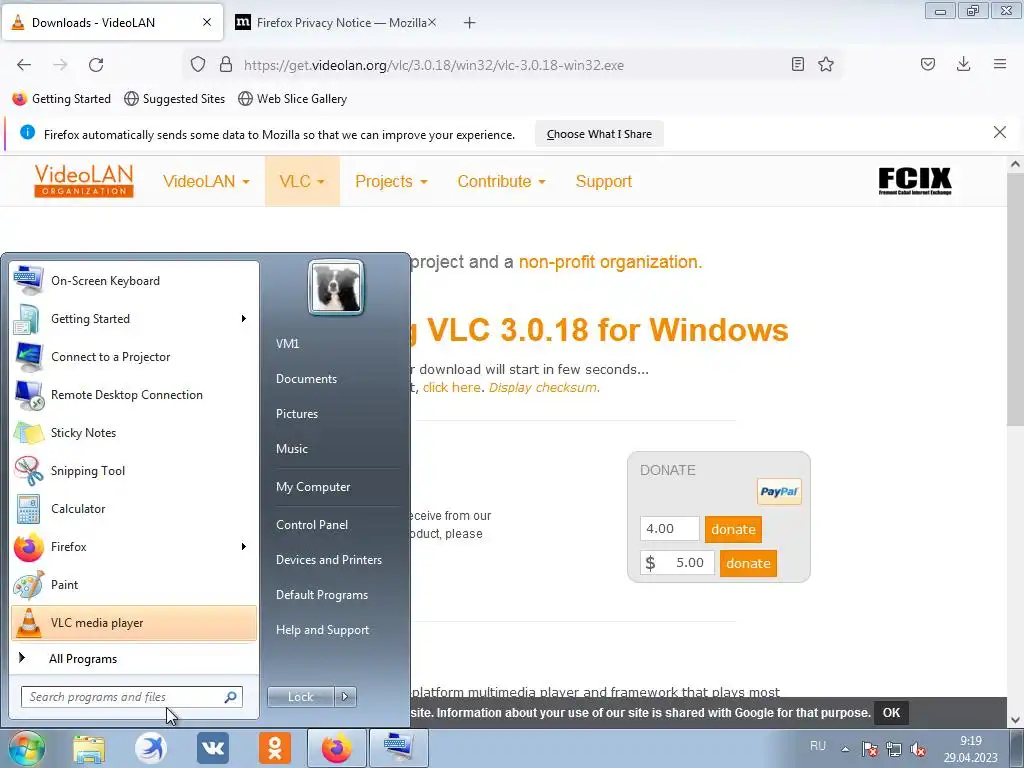Save page to Pocket
The width and height of the screenshot is (1024, 768).
(x=928, y=64)
